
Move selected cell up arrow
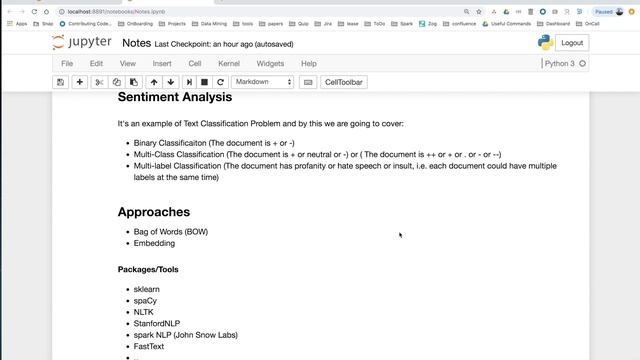pos(154,82)
